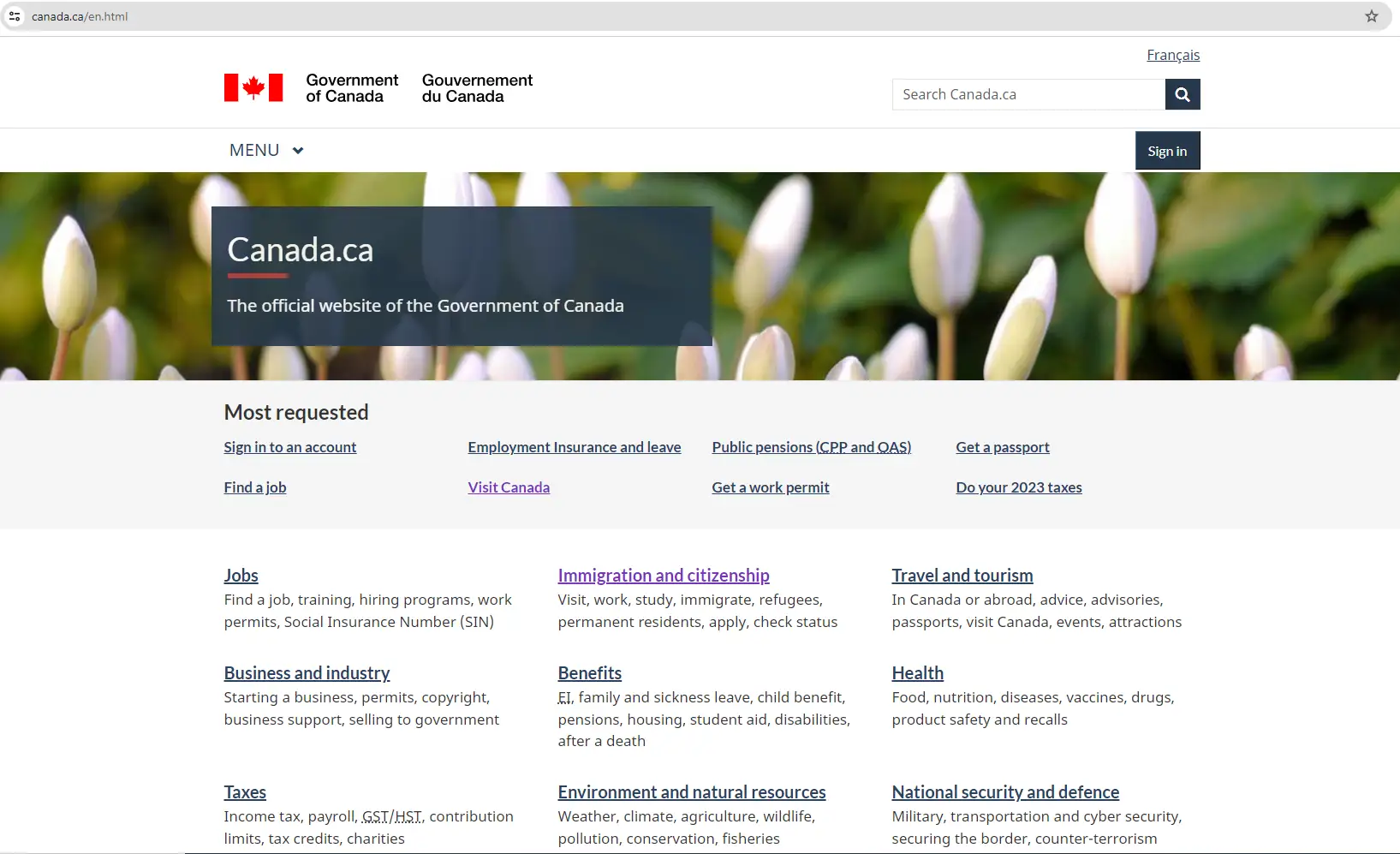Image resolution: width=1400 pixels, height=854 pixels.
Task: Open Travel and tourism topic
Action: pos(962,576)
